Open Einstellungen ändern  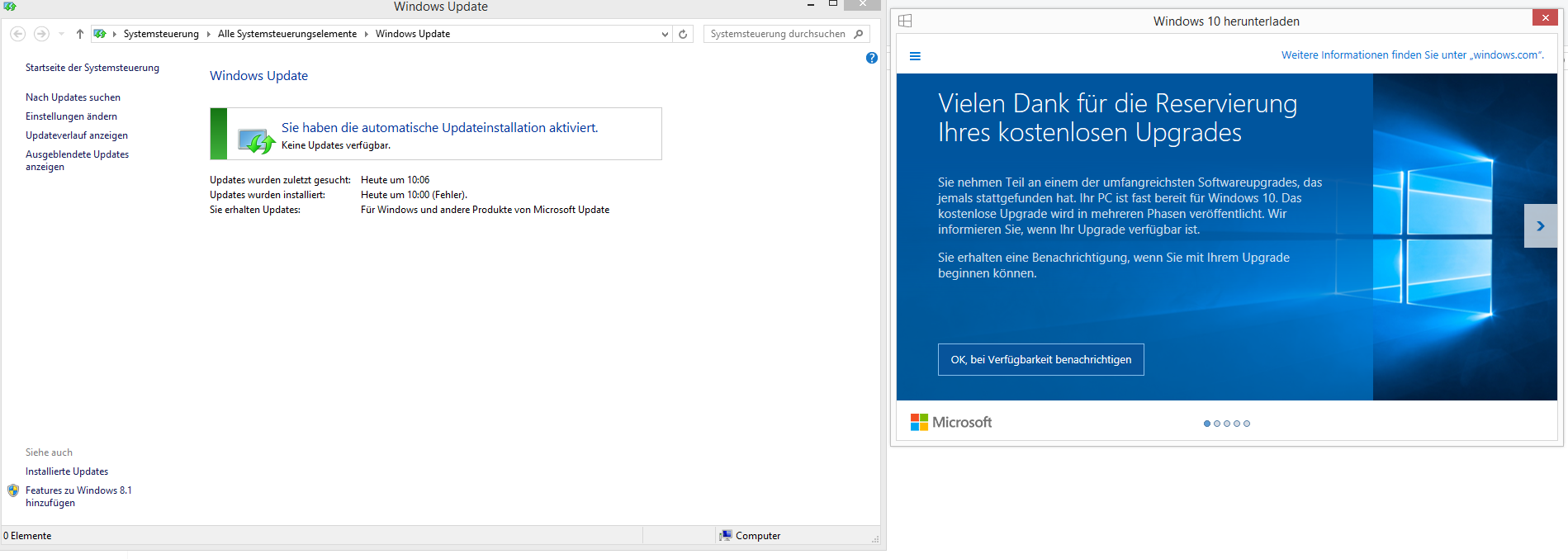pyautogui.click(x=71, y=116)
